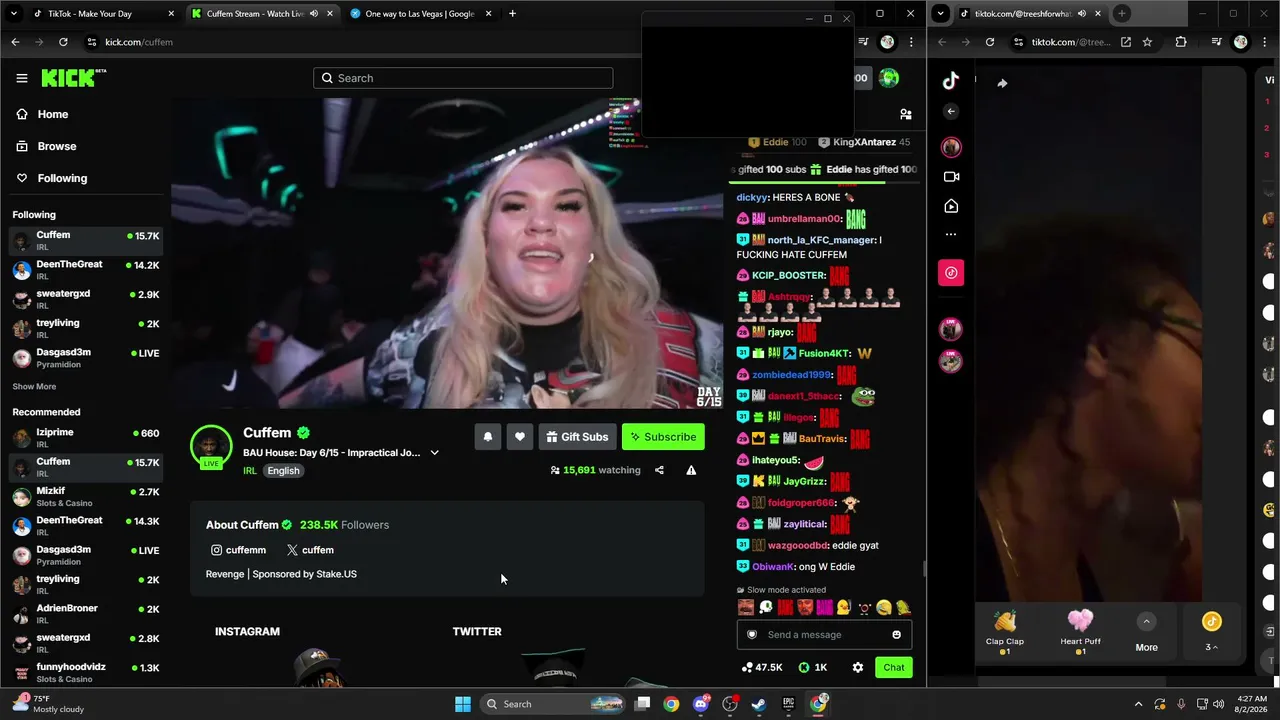Screen dimensions: 1280x720
Task: Open the emoji picker in the chat box
Action: pyautogui.click(x=896, y=635)
